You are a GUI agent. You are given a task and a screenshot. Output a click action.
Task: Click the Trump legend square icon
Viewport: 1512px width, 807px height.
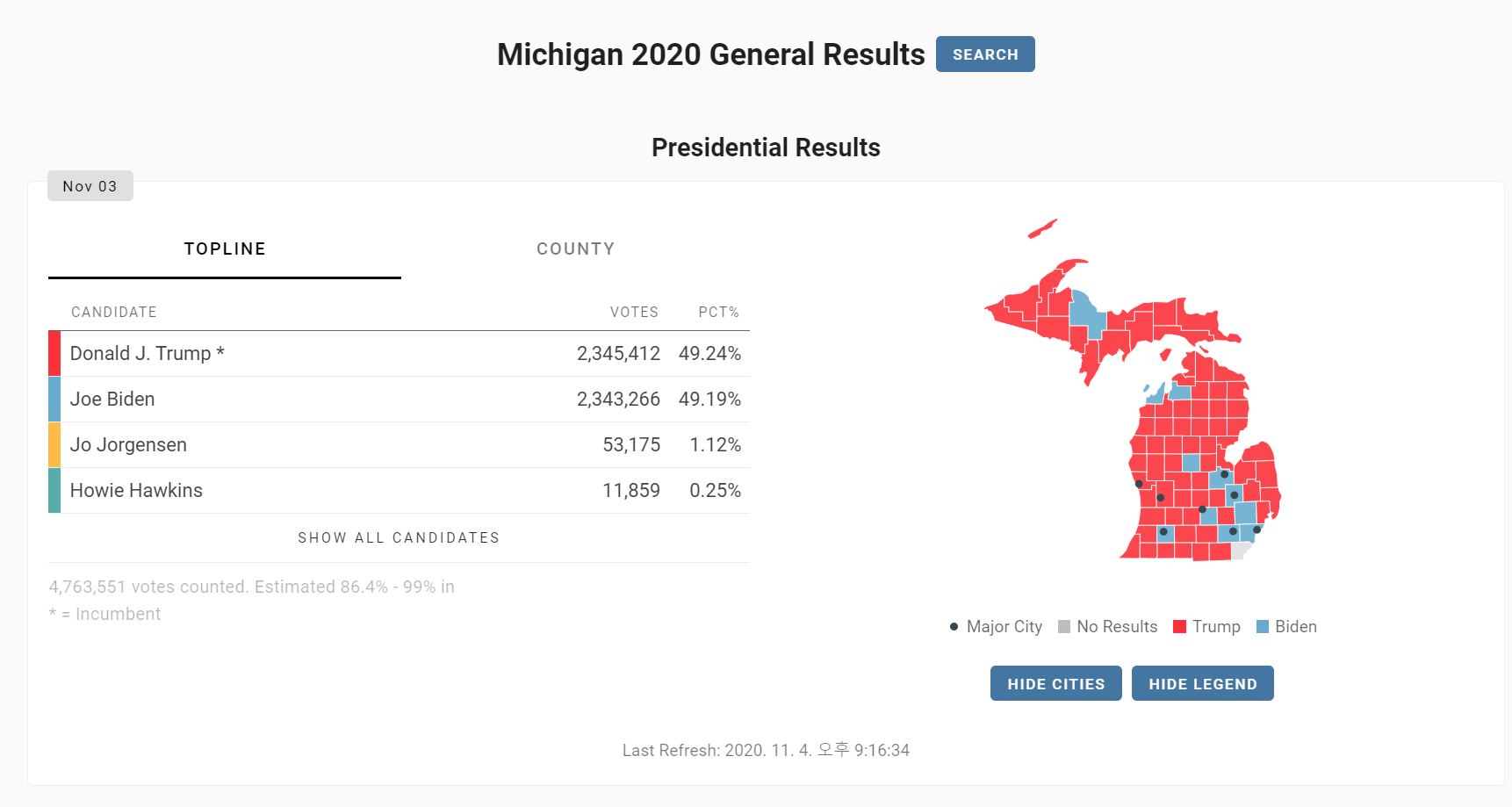(x=1180, y=627)
